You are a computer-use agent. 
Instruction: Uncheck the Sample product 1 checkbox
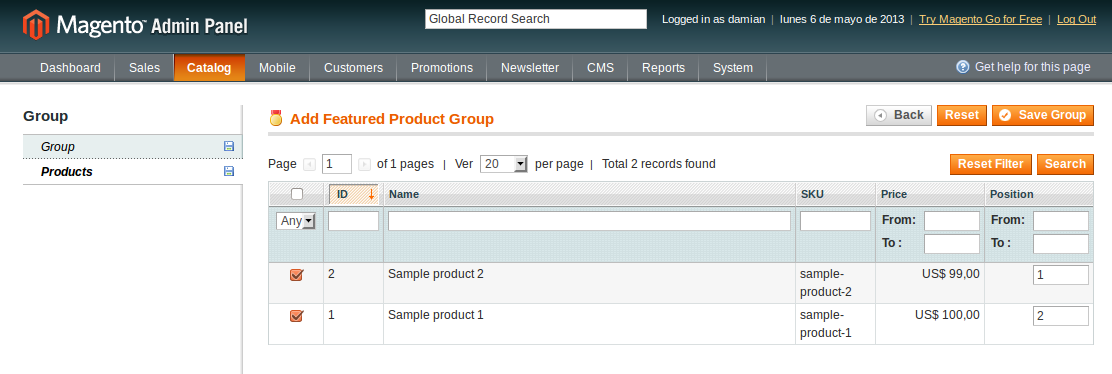point(296,317)
